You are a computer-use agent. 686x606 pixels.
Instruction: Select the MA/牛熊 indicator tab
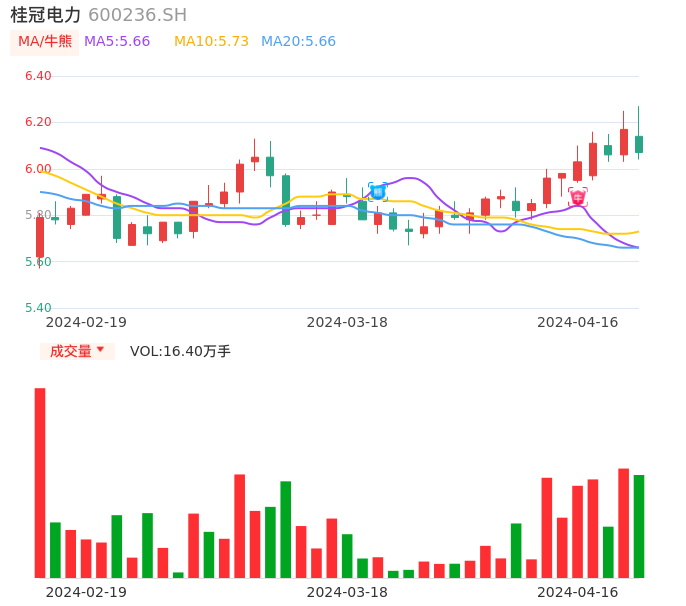[x=45, y=42]
